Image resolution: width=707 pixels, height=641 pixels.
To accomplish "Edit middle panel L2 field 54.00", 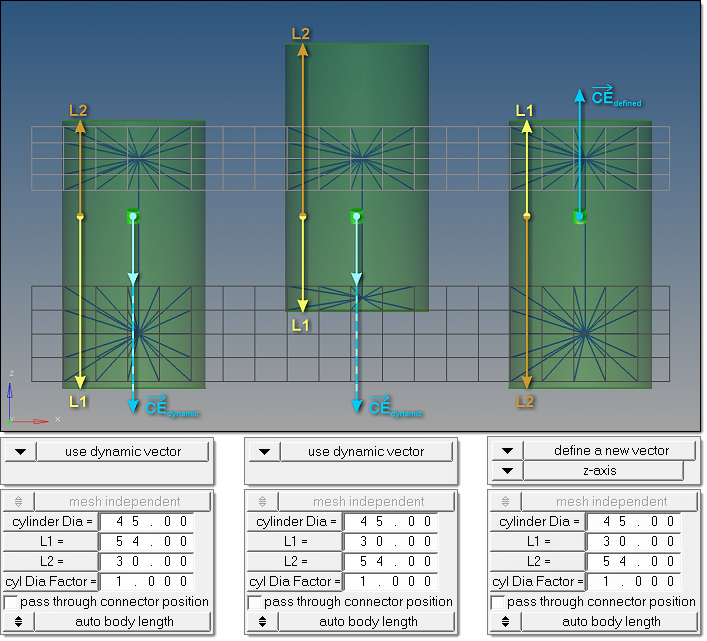I will 390,562.
